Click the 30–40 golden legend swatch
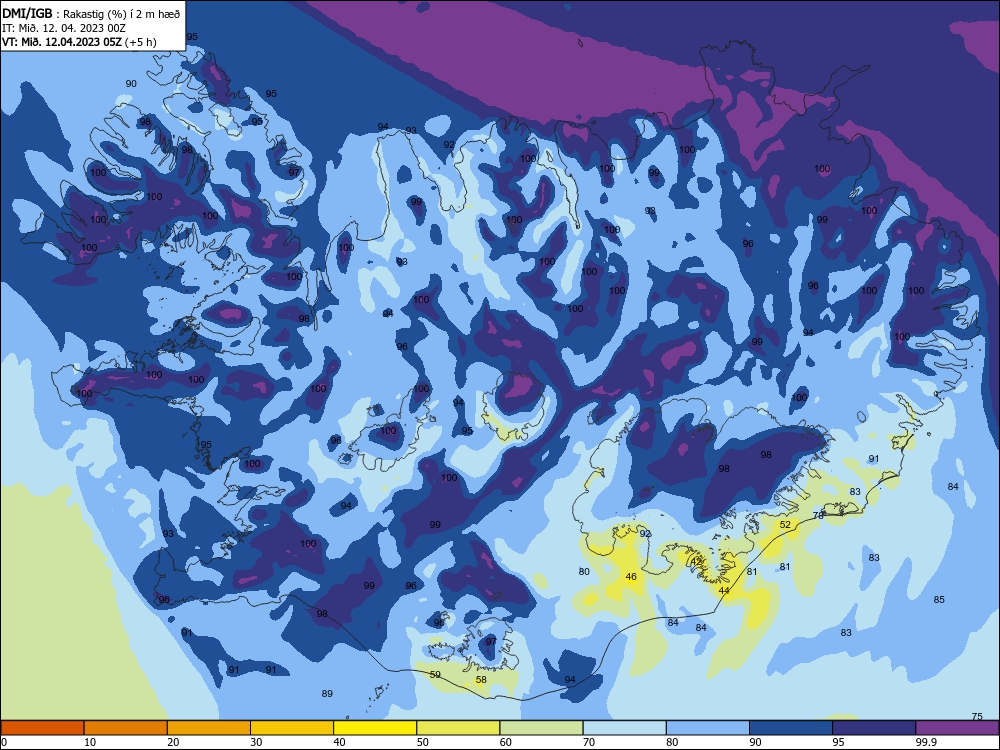The height and width of the screenshot is (750, 1000). point(292,728)
